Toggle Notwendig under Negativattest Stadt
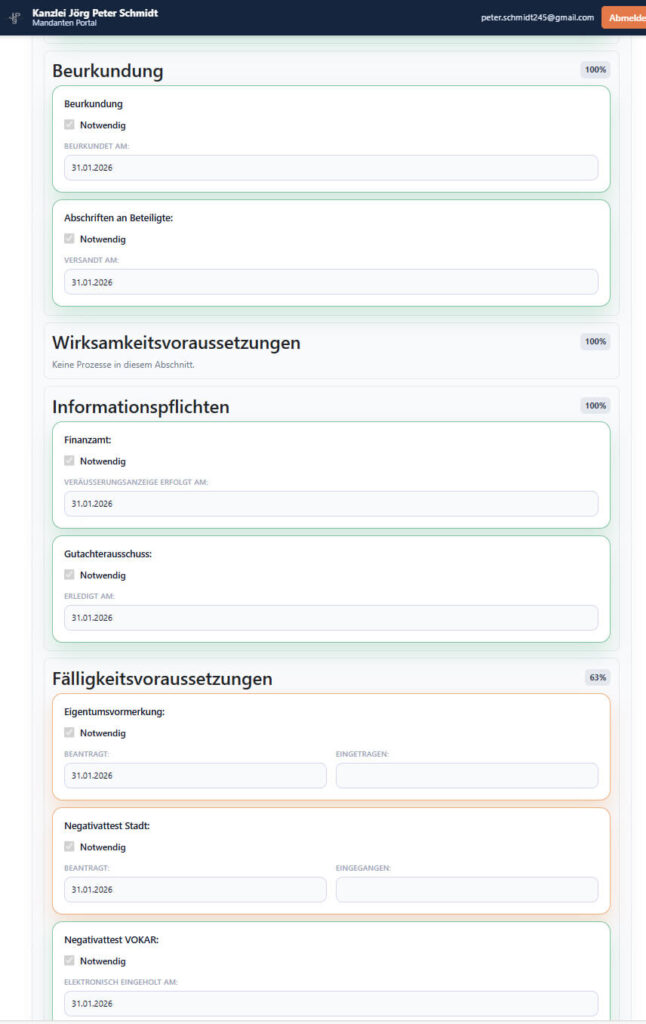 click(69, 847)
